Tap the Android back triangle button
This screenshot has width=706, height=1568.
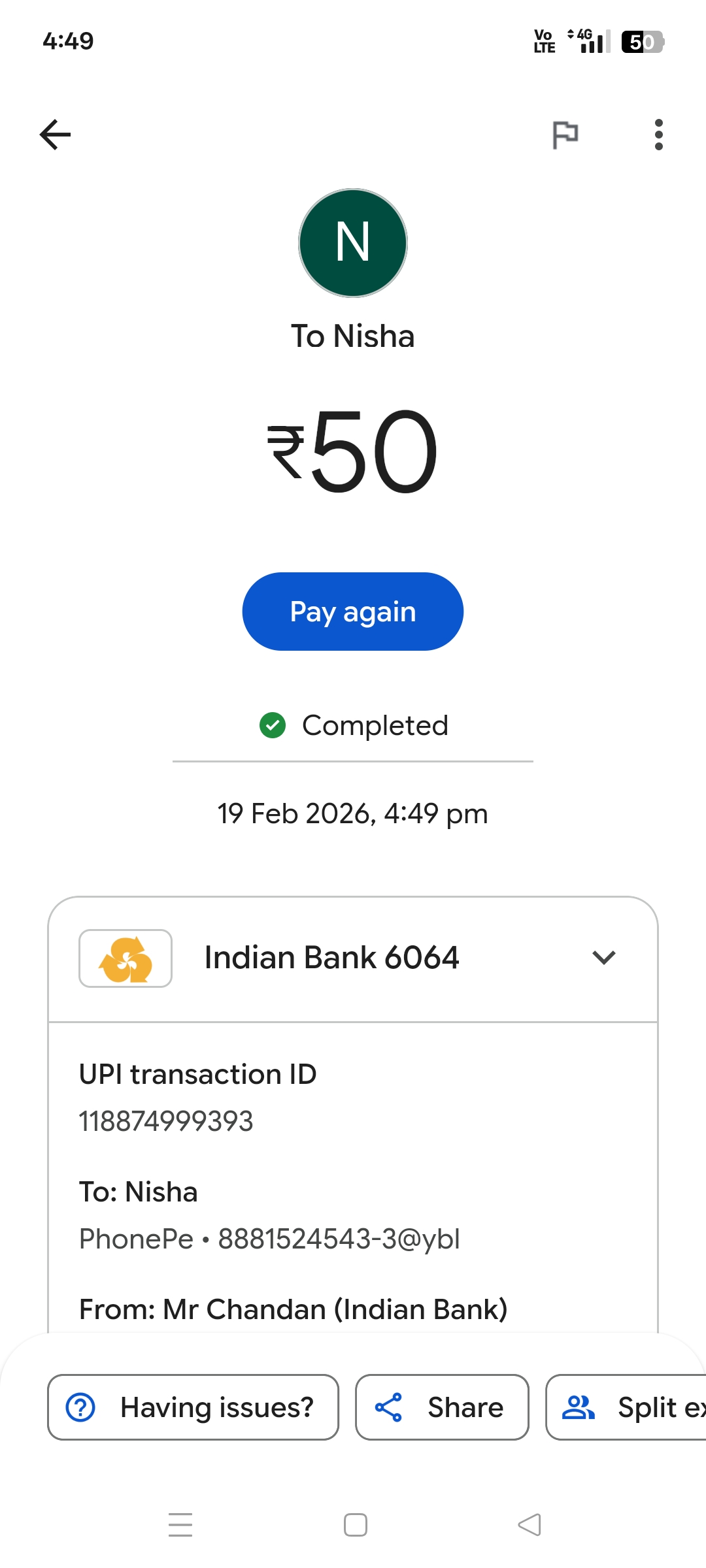pos(529,1525)
